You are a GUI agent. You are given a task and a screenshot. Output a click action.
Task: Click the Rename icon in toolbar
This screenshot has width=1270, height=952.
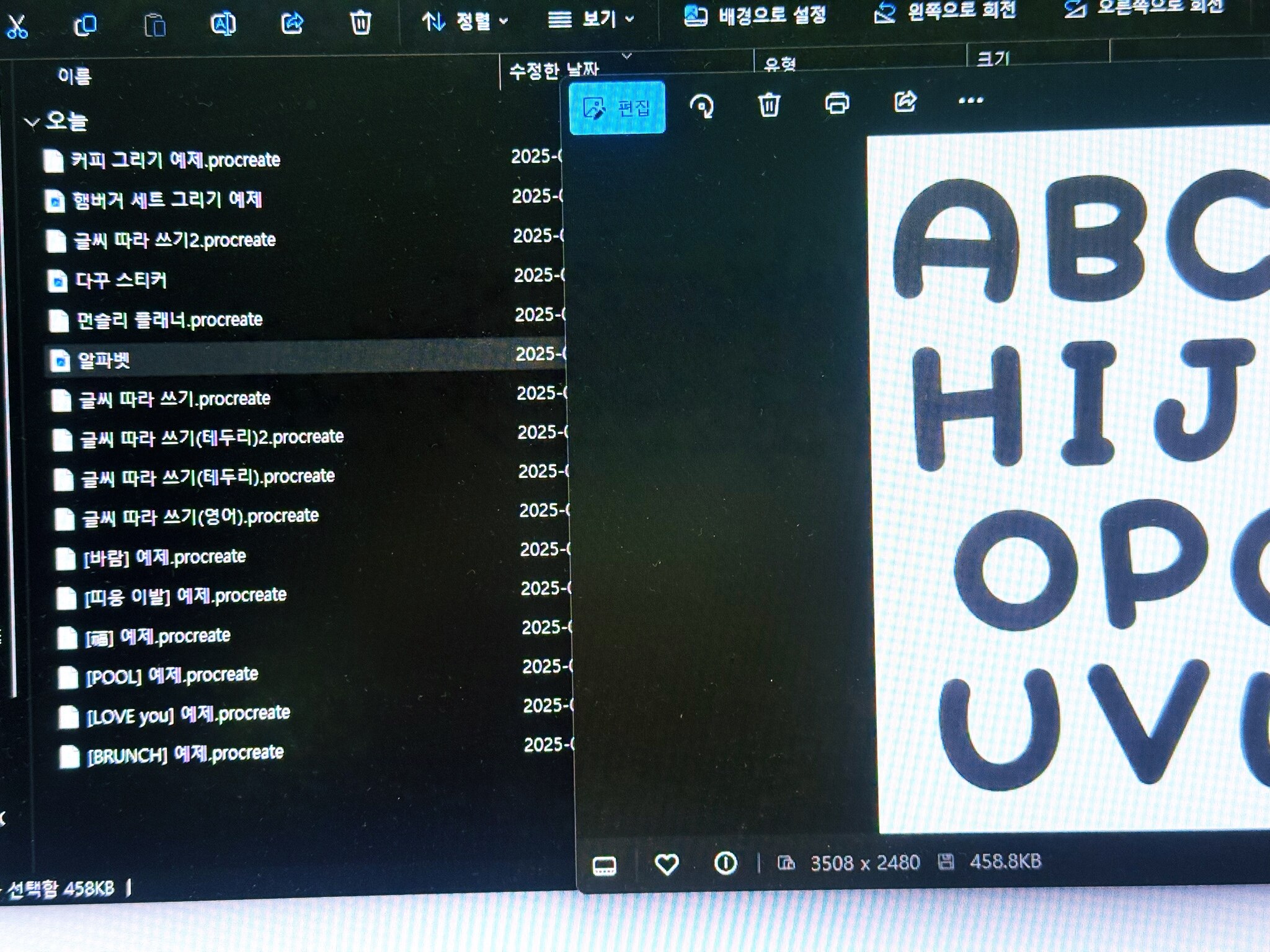223,24
